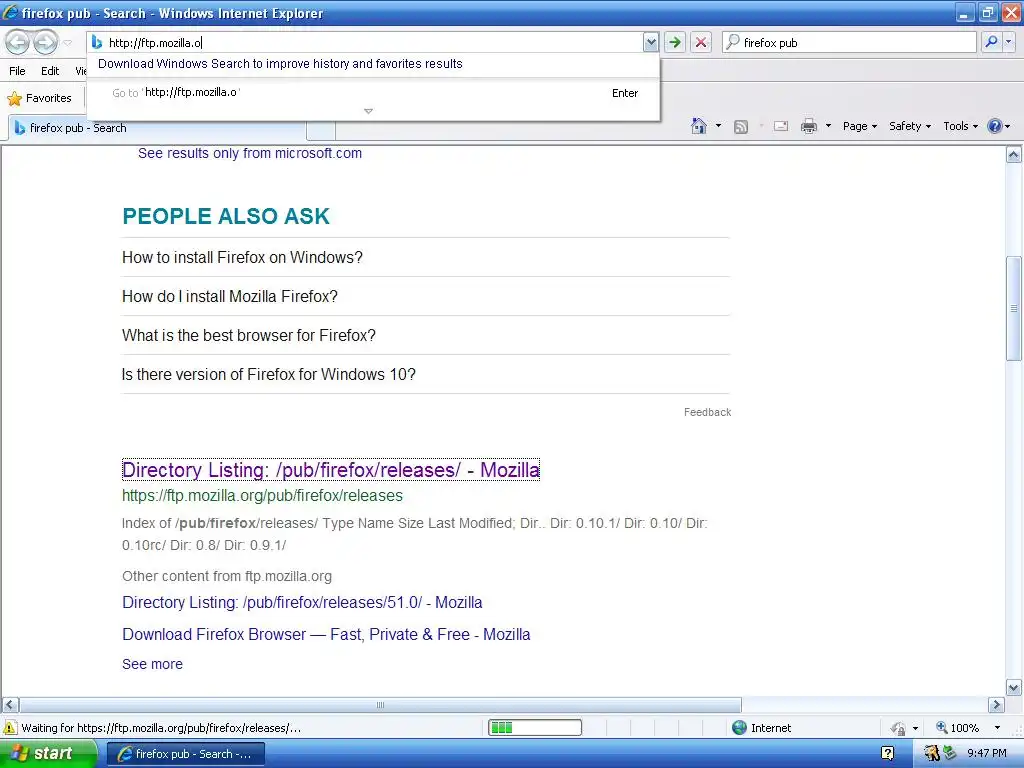The image size is (1024, 768).
Task: Click the red Stop loading button
Action: pyautogui.click(x=701, y=42)
